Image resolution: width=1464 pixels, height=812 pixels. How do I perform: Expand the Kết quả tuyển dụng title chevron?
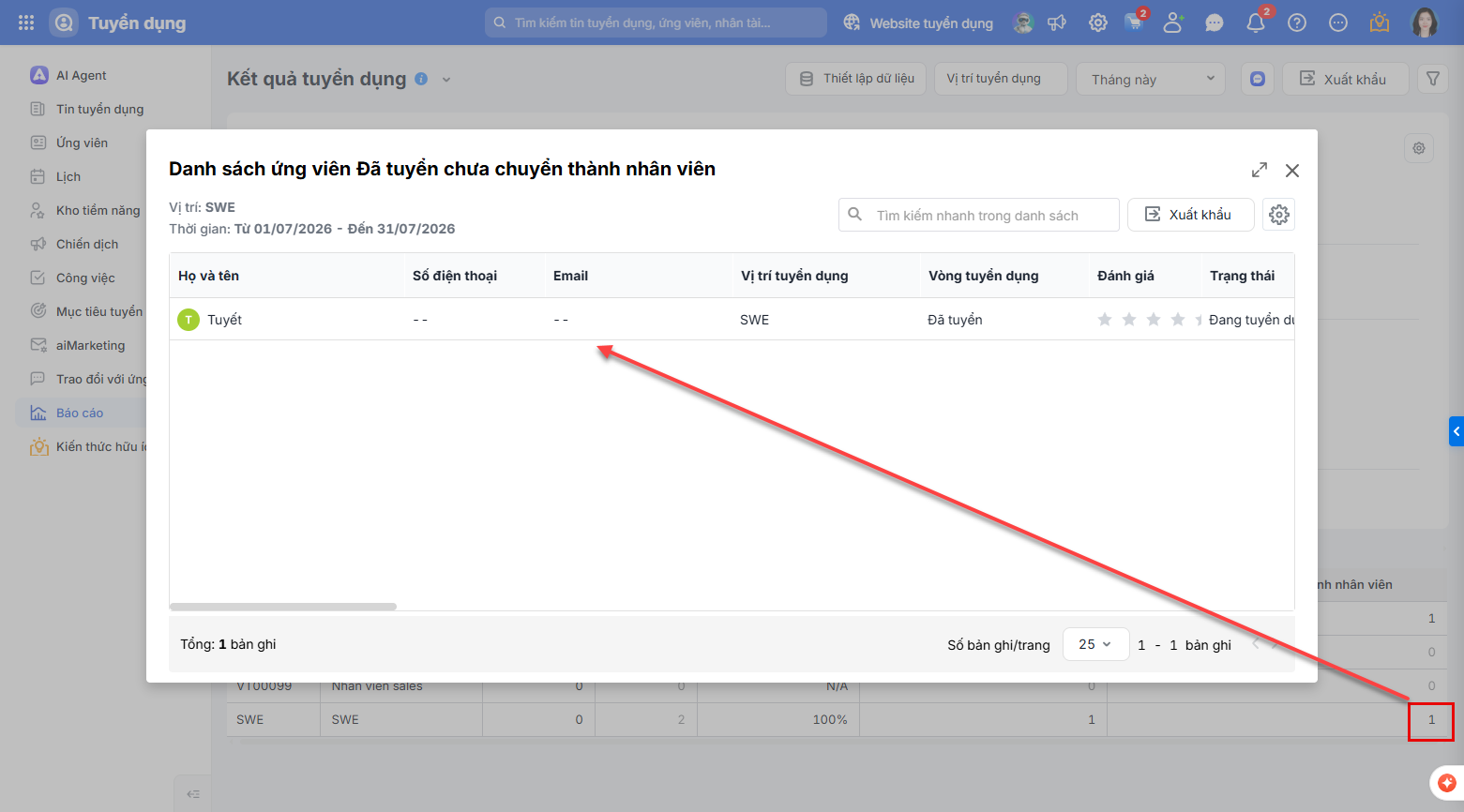446,80
